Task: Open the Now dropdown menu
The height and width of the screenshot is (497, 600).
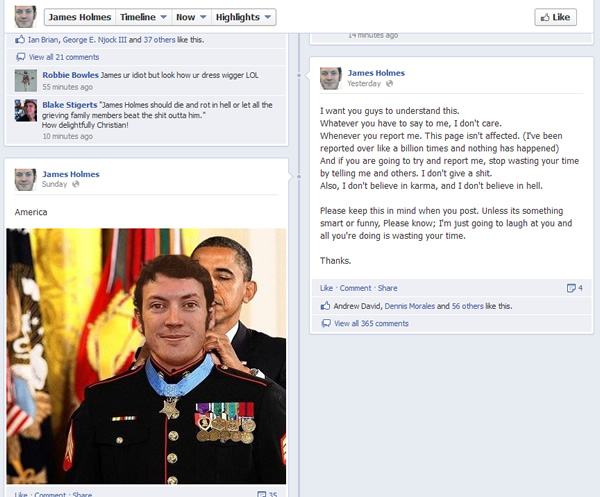Action: [x=191, y=17]
